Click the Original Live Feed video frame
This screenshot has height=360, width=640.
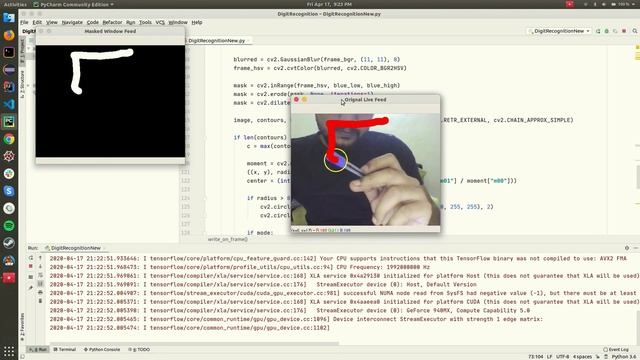[x=365, y=169]
